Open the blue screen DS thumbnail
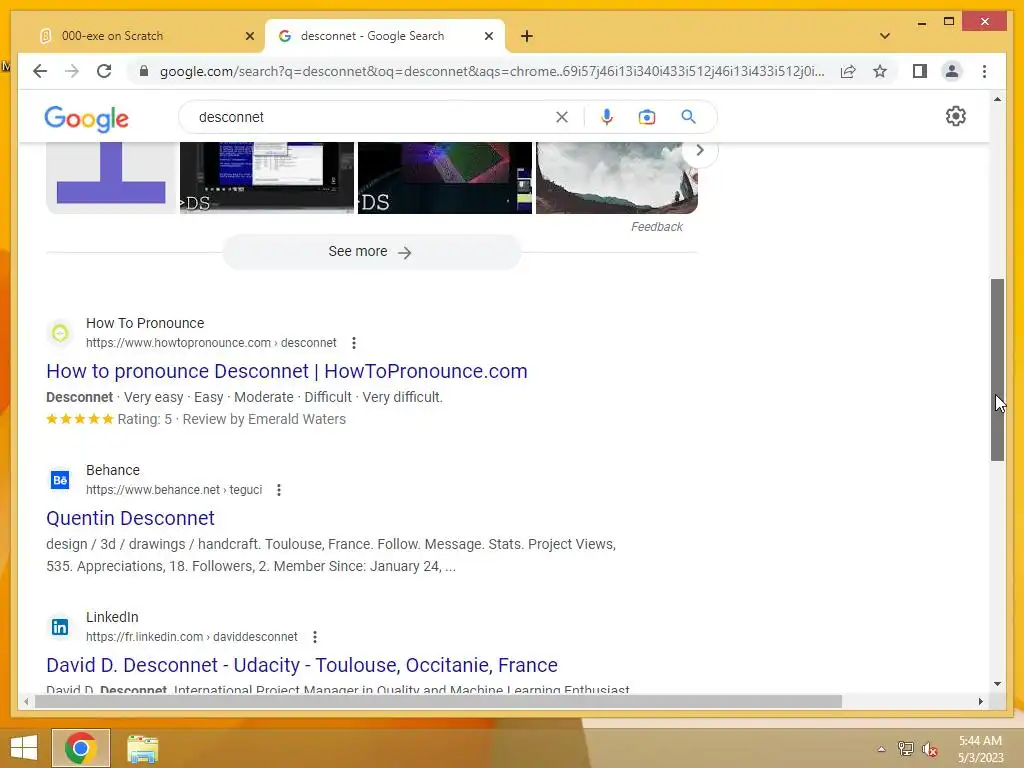Image resolution: width=1024 pixels, height=768 pixels. pos(266,178)
